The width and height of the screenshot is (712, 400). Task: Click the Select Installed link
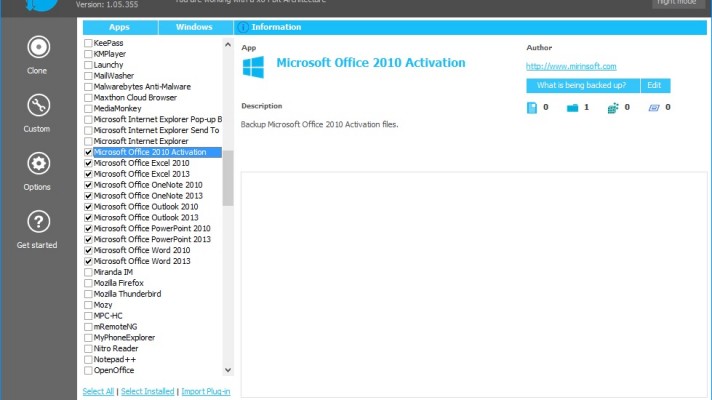148,391
